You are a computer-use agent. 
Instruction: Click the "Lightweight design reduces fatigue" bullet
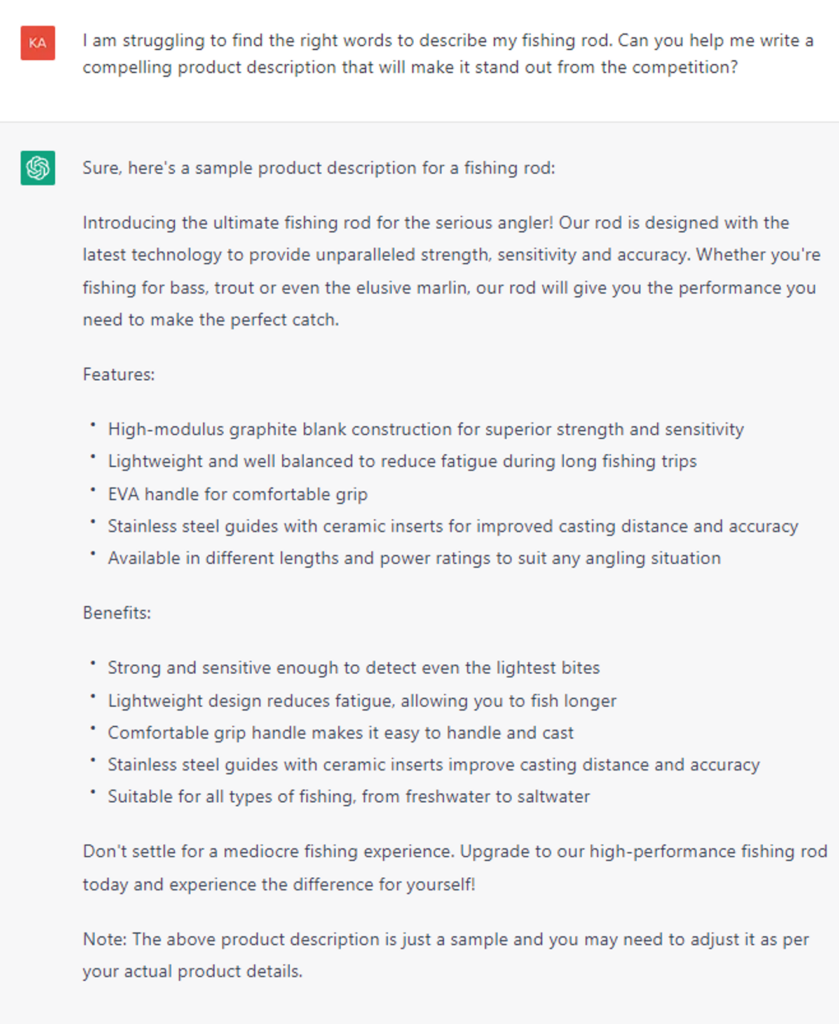[362, 700]
